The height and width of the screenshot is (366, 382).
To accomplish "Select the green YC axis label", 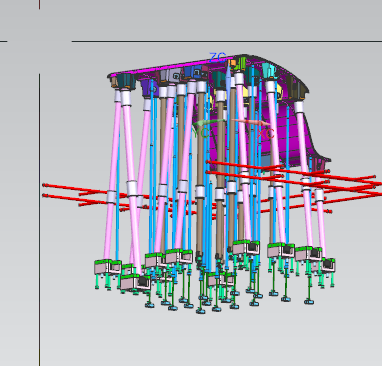I will pos(201,132).
